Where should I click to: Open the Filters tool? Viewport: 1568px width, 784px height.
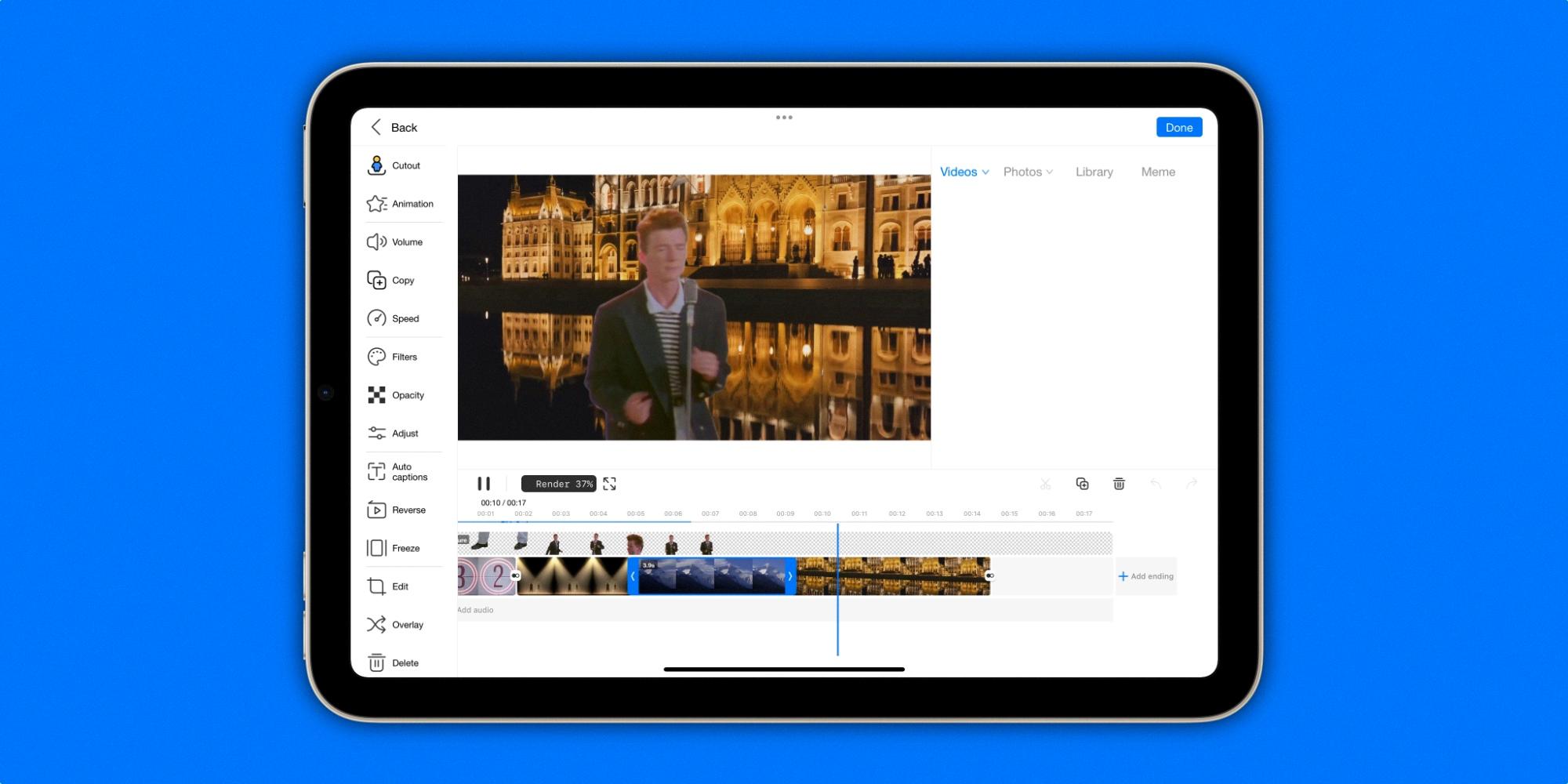point(392,357)
